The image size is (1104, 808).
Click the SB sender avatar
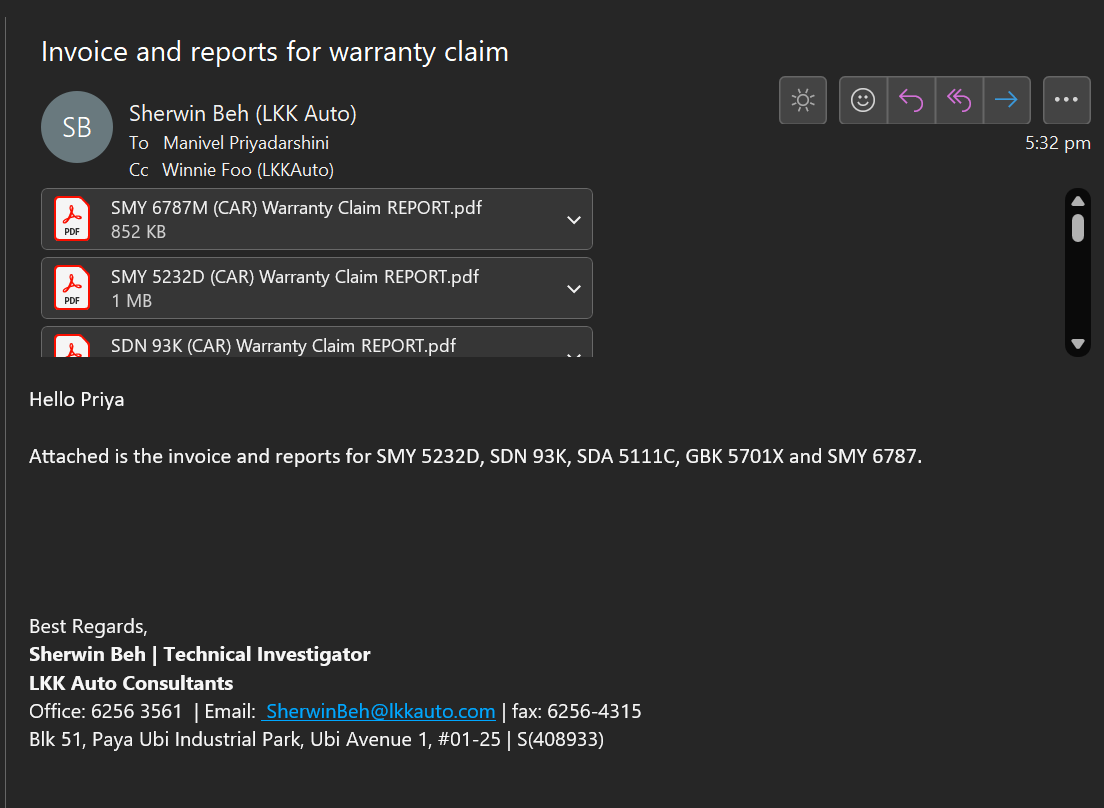click(77, 127)
